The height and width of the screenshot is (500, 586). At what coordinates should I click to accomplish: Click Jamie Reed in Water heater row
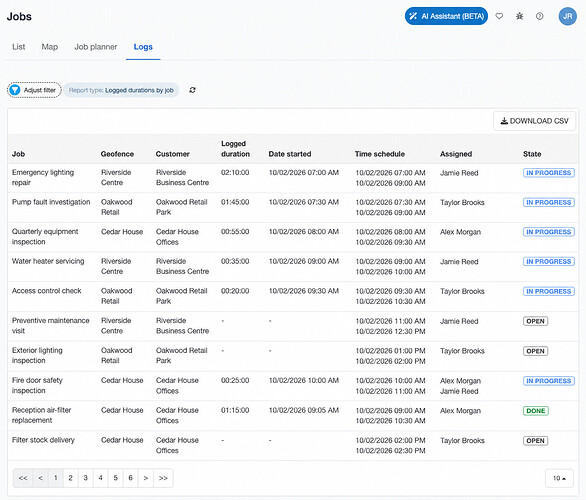(x=459, y=262)
